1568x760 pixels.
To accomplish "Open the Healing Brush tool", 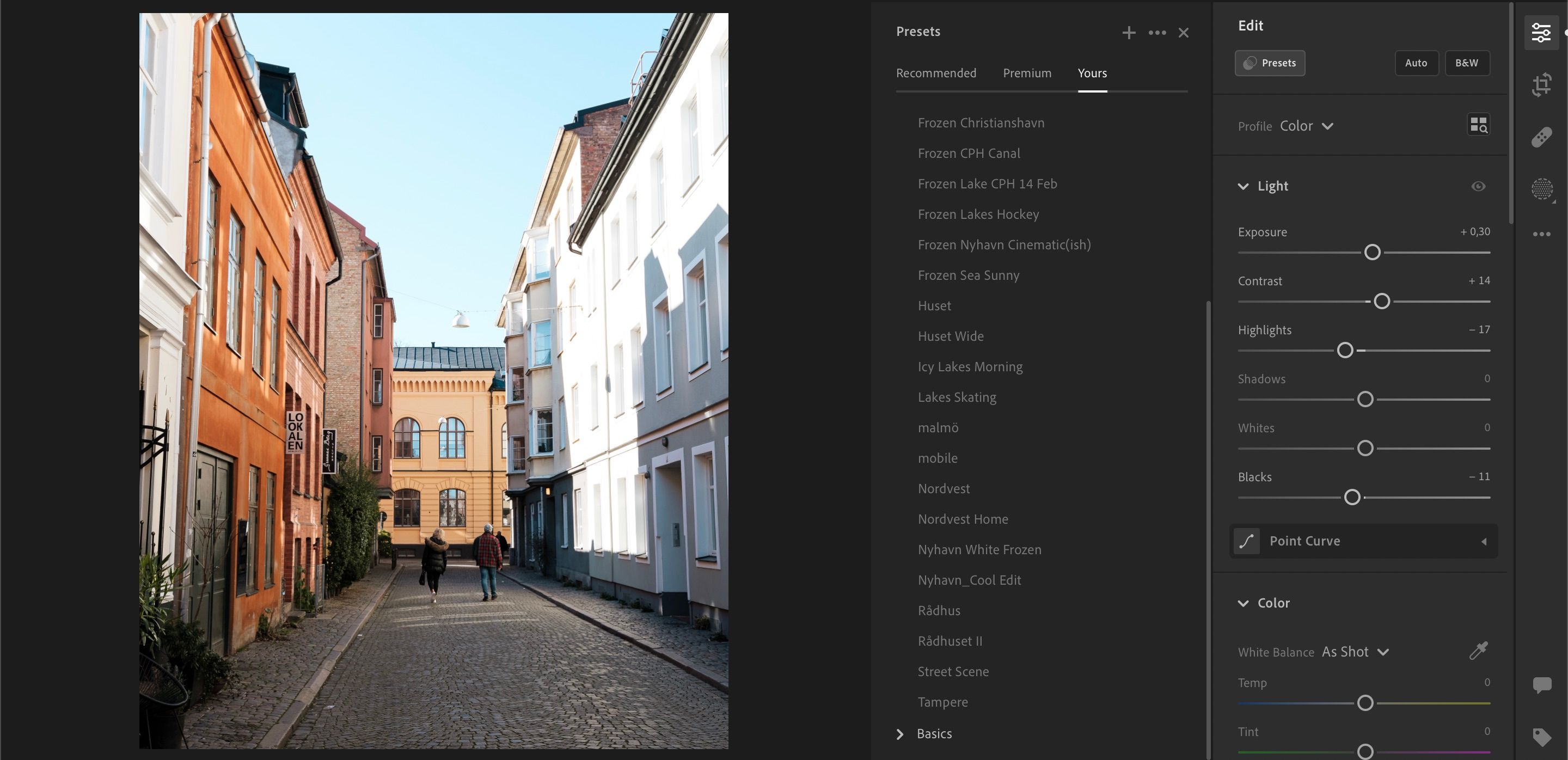I will 1542,137.
